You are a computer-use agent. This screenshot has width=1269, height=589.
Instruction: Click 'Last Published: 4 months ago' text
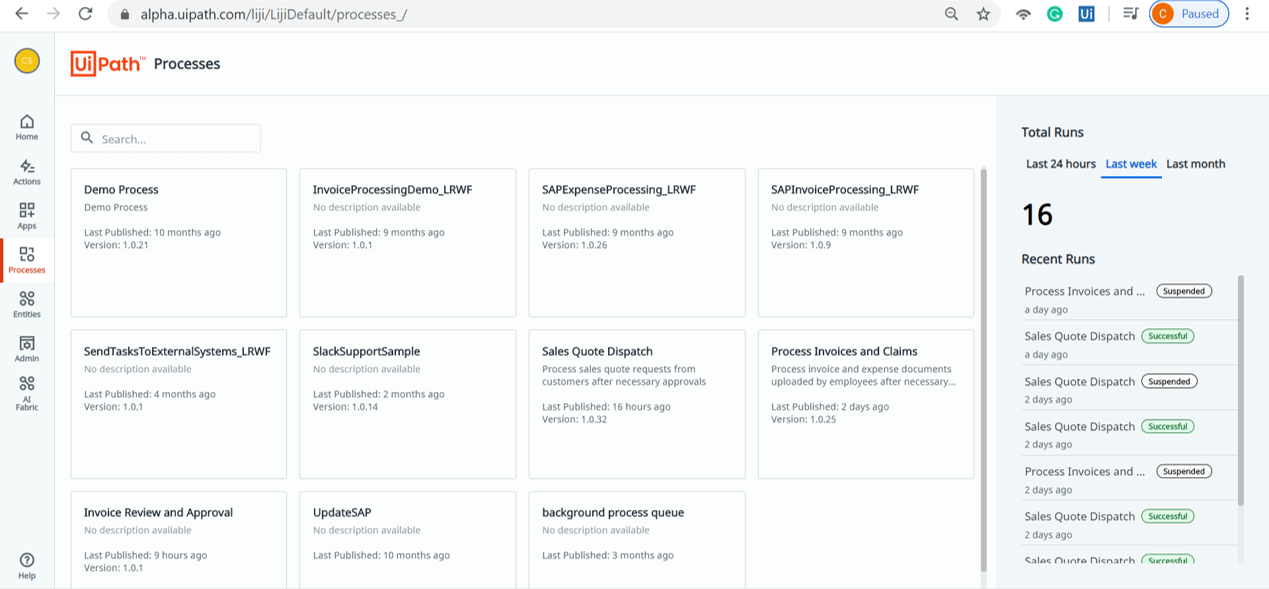click(x=149, y=394)
